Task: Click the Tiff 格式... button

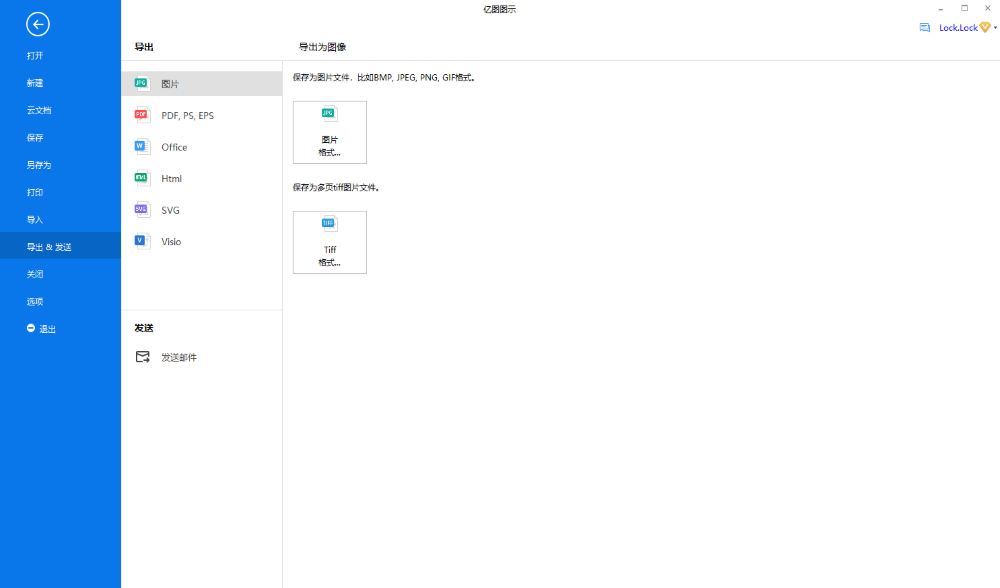Action: [330, 242]
